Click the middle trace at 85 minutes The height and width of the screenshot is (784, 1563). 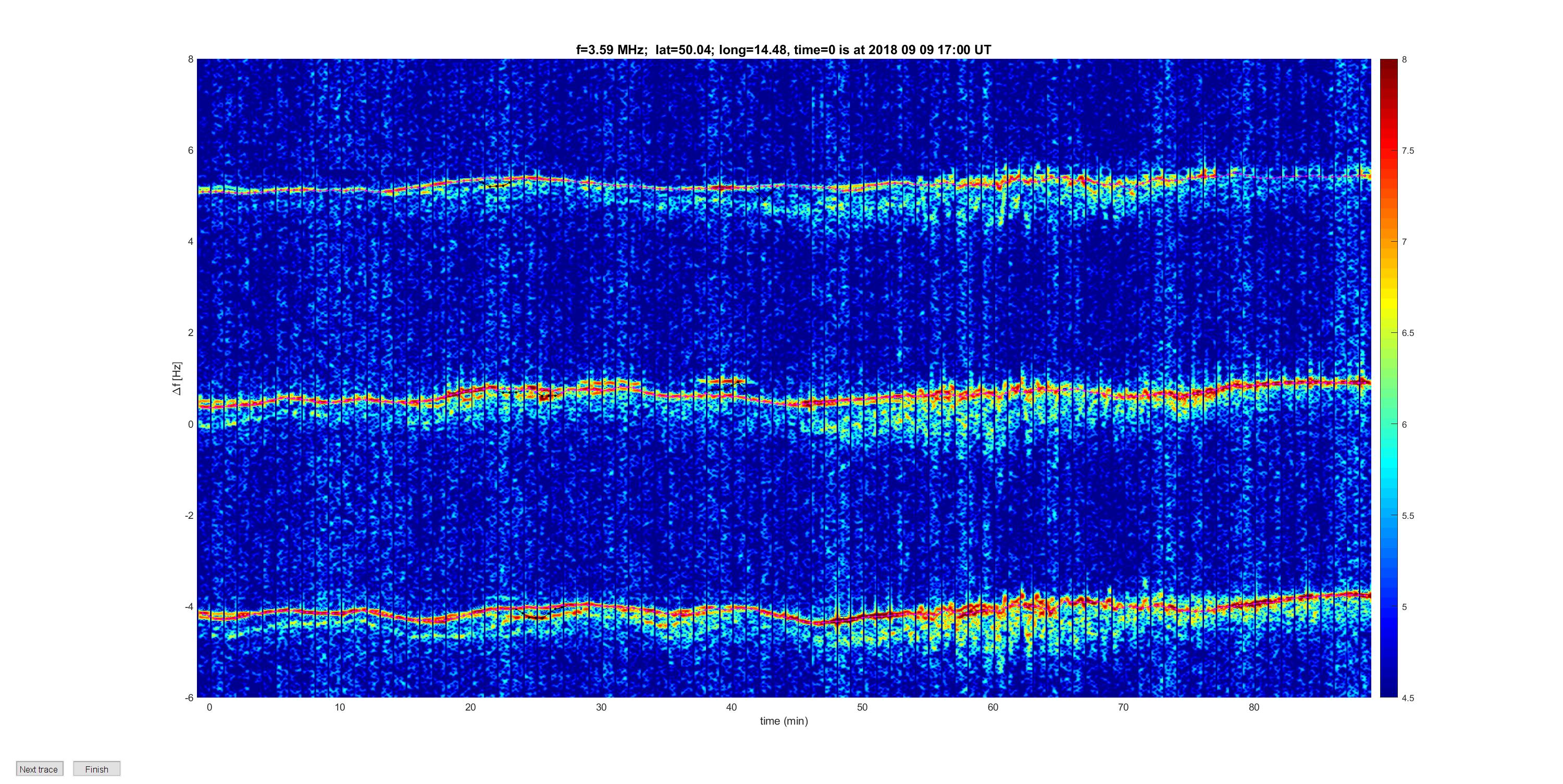pos(1319,382)
